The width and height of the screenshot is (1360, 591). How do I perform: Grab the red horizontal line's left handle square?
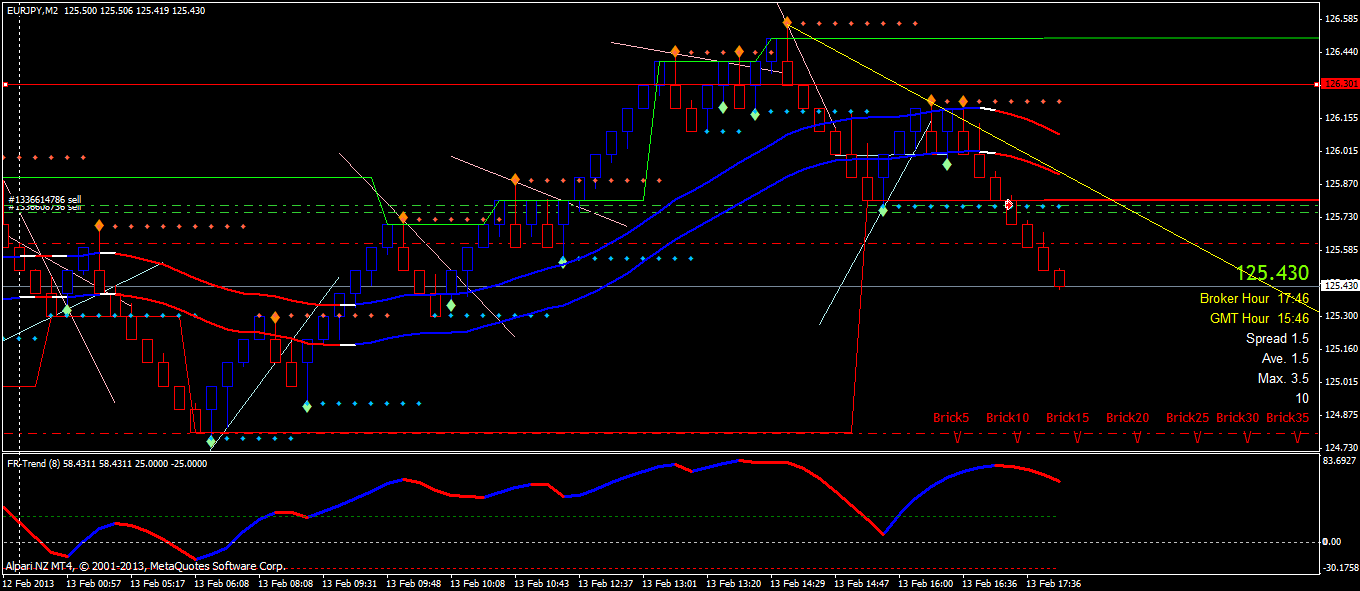[4, 85]
